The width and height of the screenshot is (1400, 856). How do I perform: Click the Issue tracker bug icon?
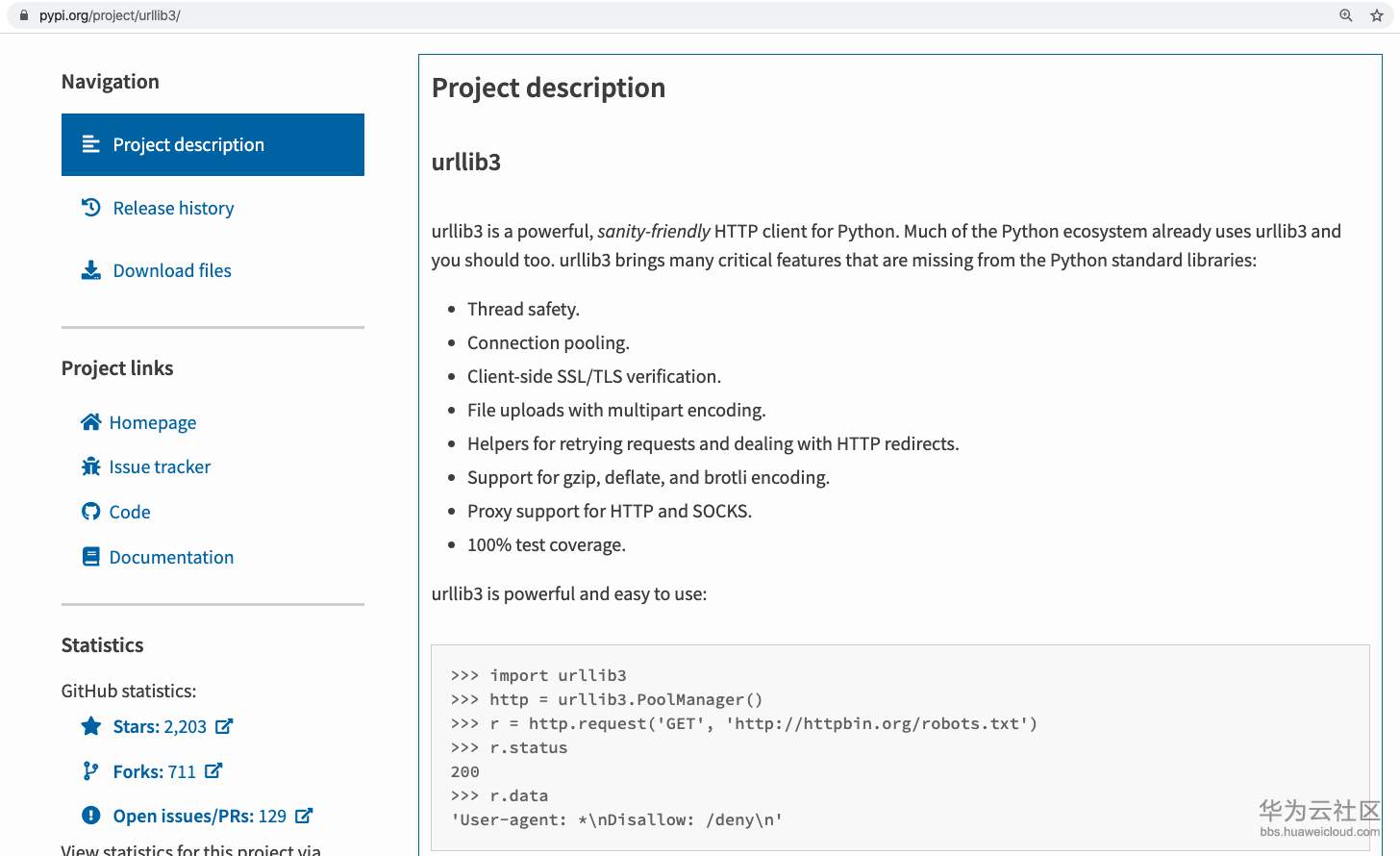point(91,466)
